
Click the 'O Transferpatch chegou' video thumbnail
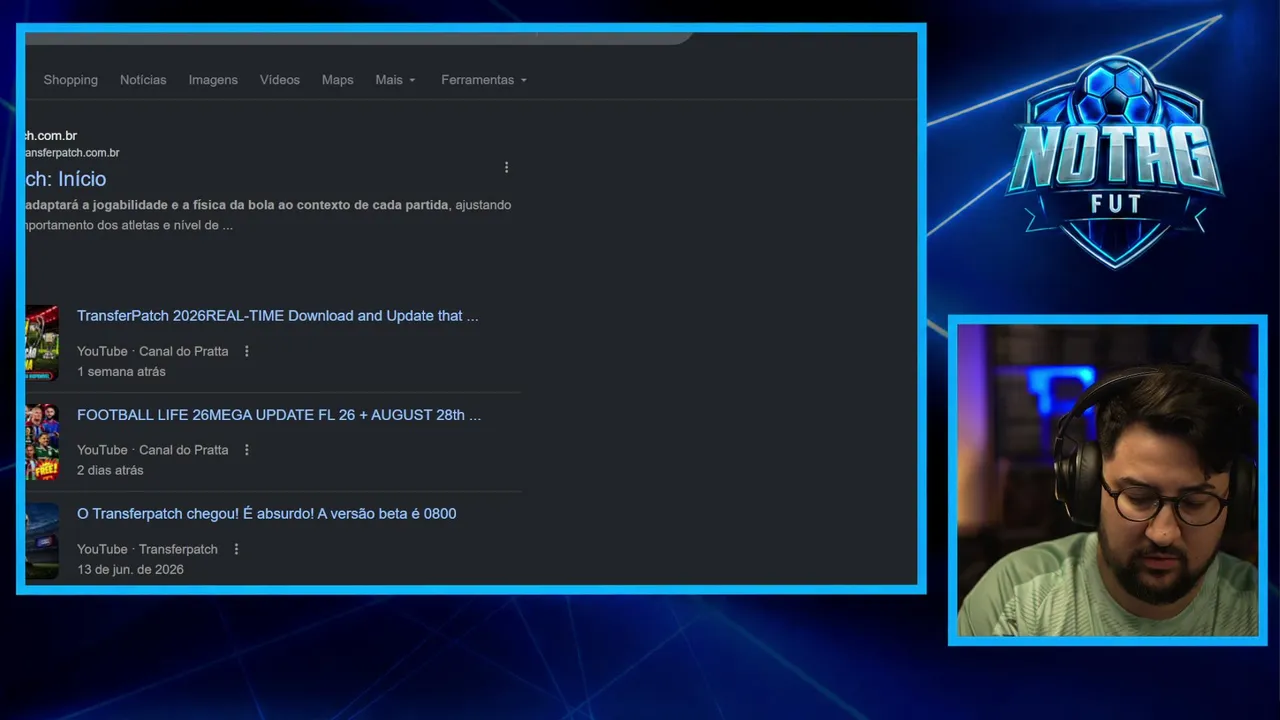(x=42, y=541)
